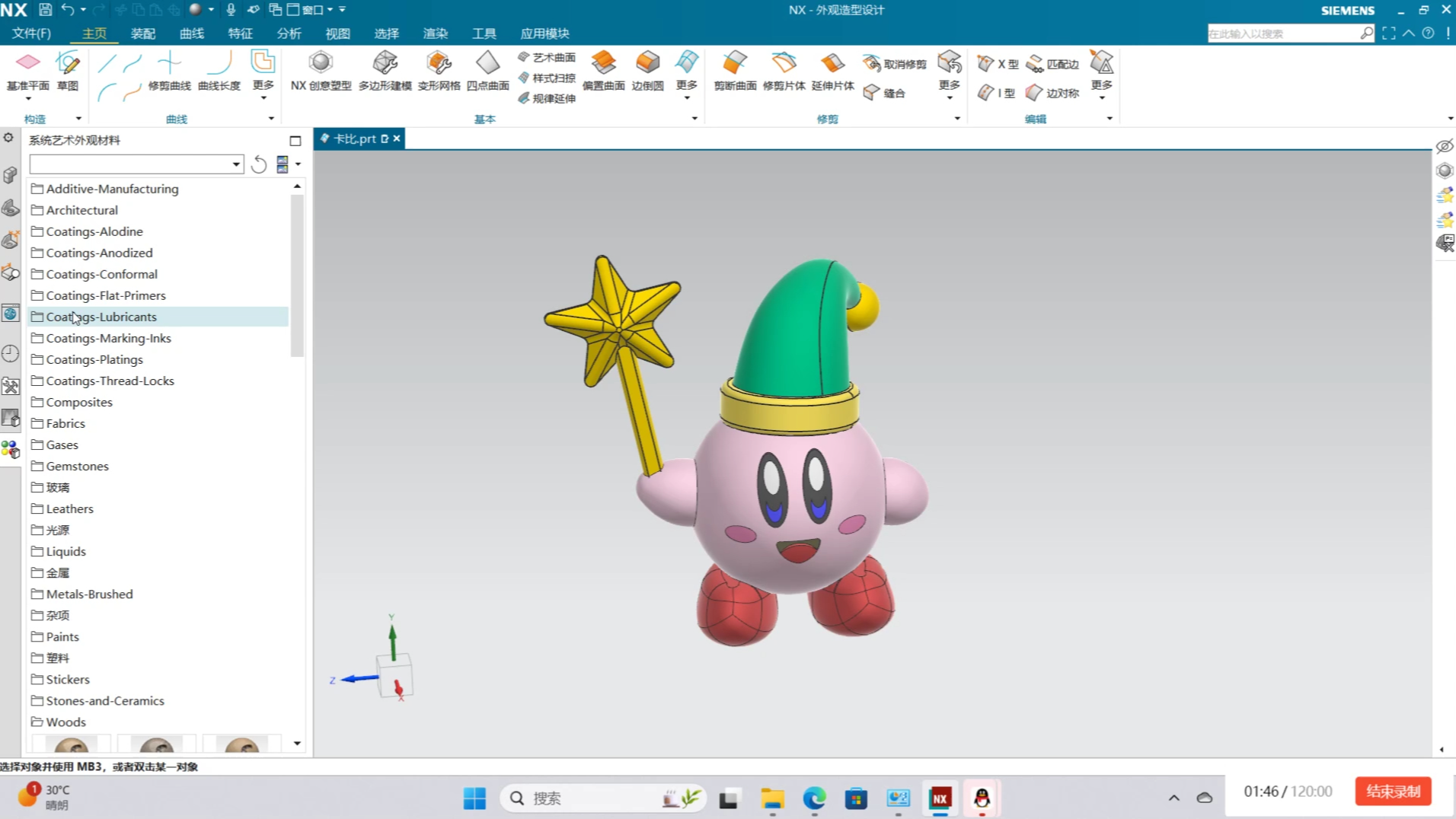Click the 规律延伸 law extension button
The width and height of the screenshot is (1456, 819).
point(547,98)
